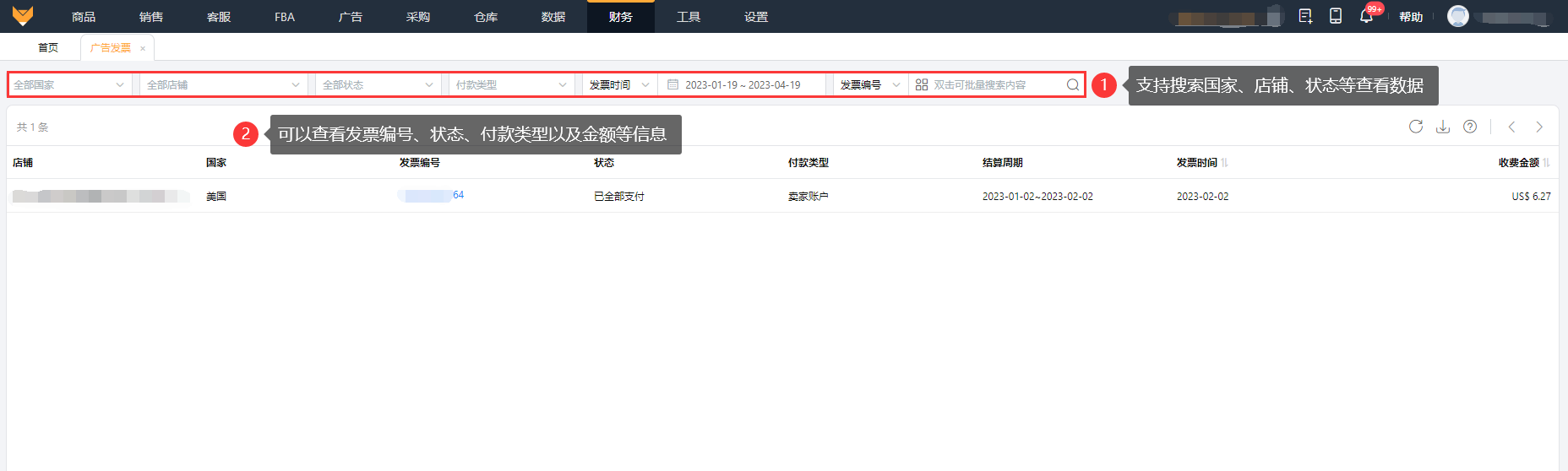Open the 客服 menu
The height and width of the screenshot is (471, 1568).
tap(219, 17)
